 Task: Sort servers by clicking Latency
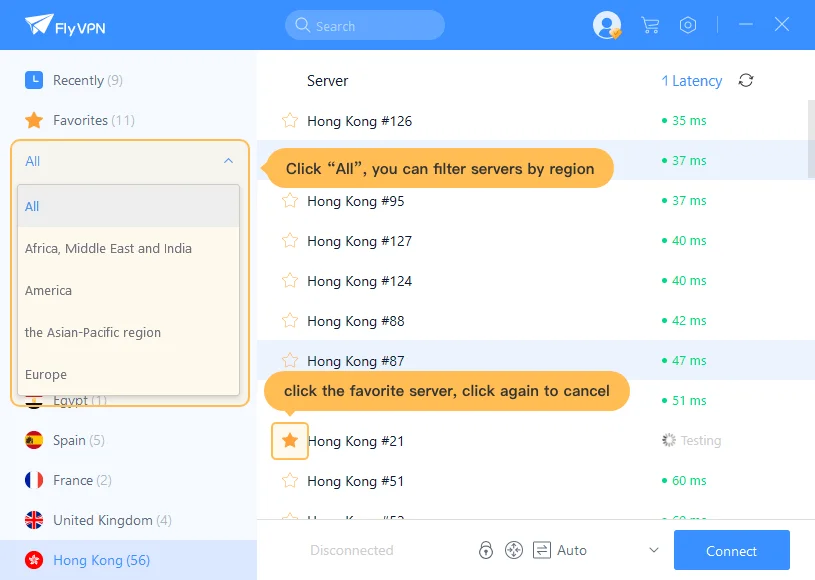(x=691, y=81)
